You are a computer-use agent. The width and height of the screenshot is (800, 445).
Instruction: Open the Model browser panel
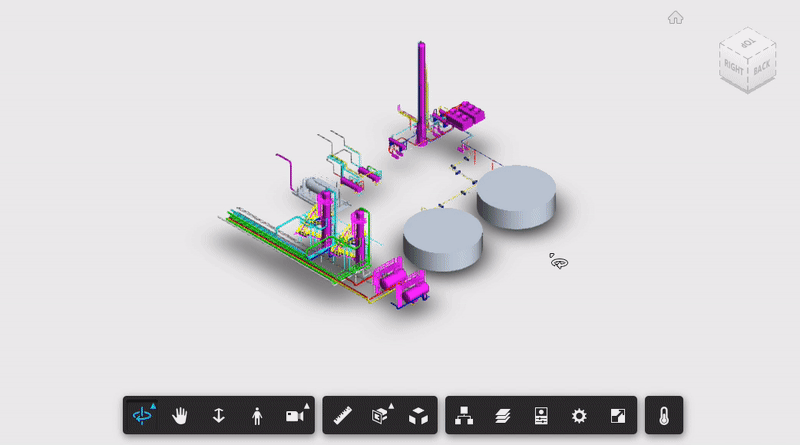tap(464, 416)
